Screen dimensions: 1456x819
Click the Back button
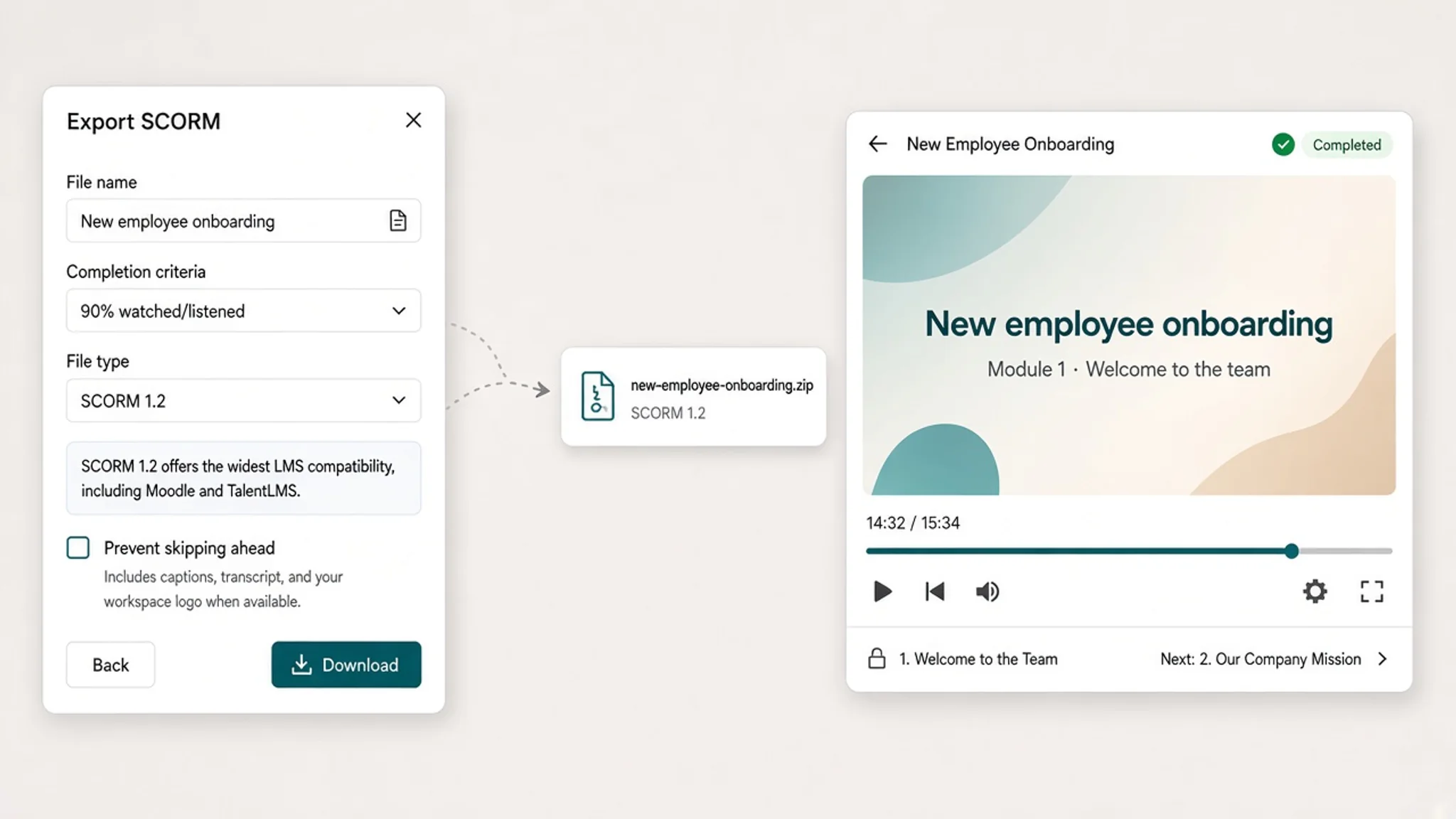(x=110, y=665)
